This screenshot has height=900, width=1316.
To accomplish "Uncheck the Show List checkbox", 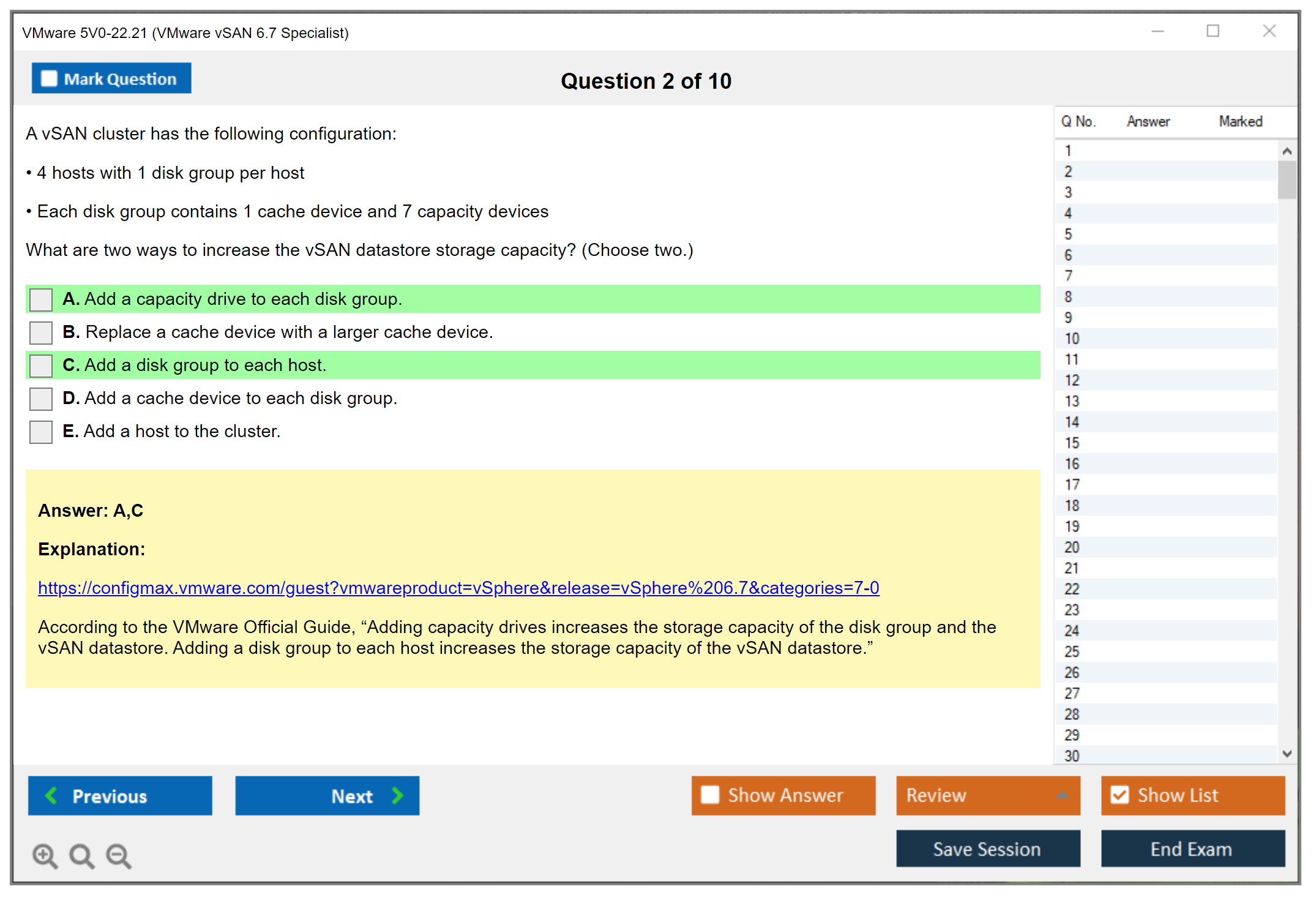I will (x=1120, y=795).
